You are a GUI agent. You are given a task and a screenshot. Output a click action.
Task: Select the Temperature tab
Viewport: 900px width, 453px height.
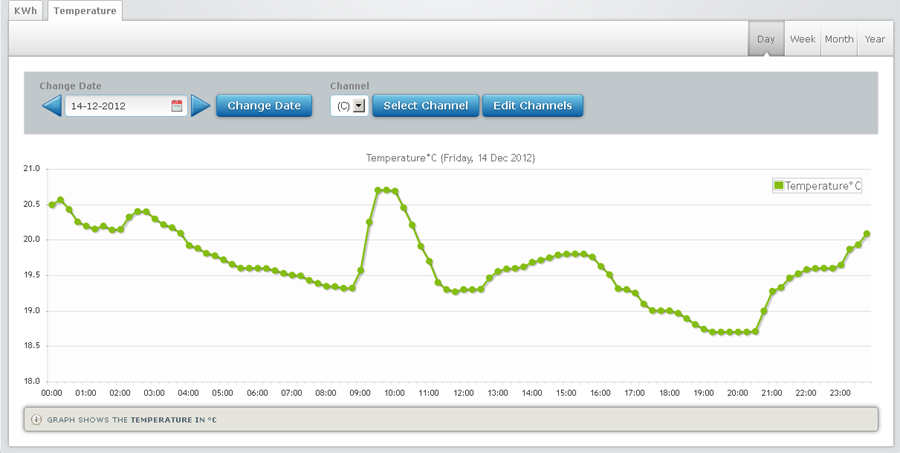pos(85,11)
